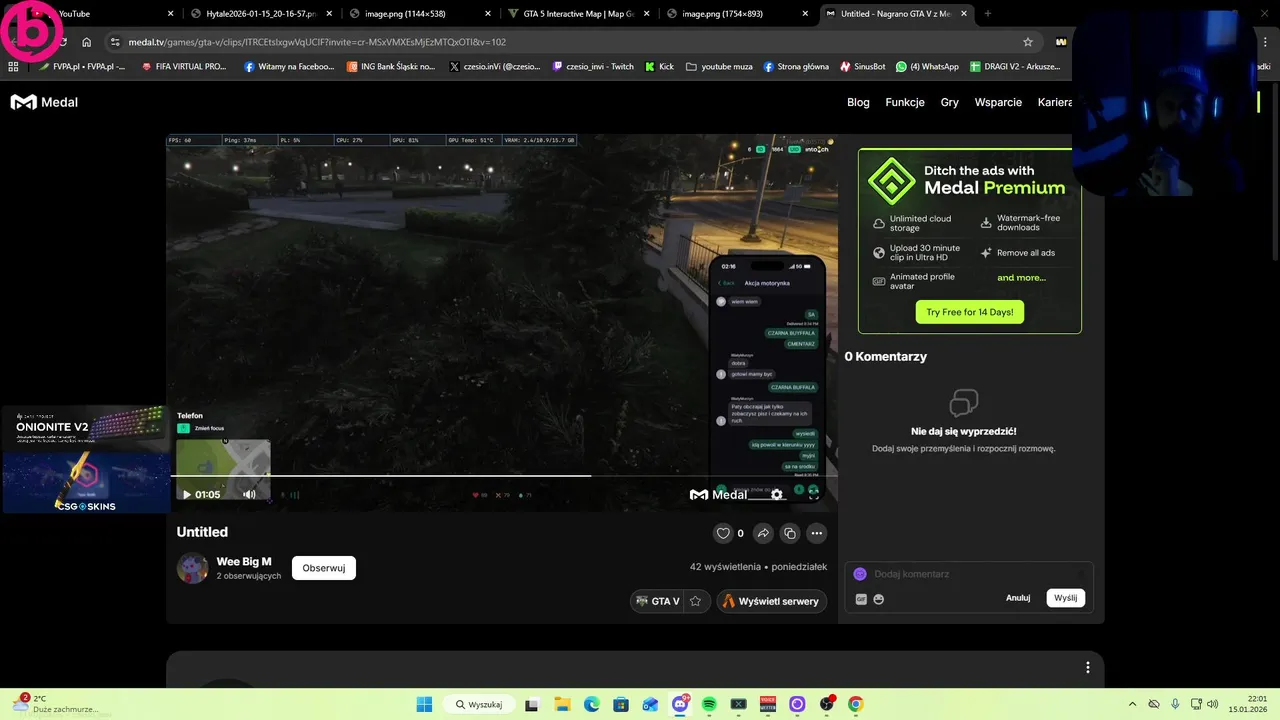Open the ING Bank Śląski bookmark
The height and width of the screenshot is (720, 1280).
tap(391, 66)
